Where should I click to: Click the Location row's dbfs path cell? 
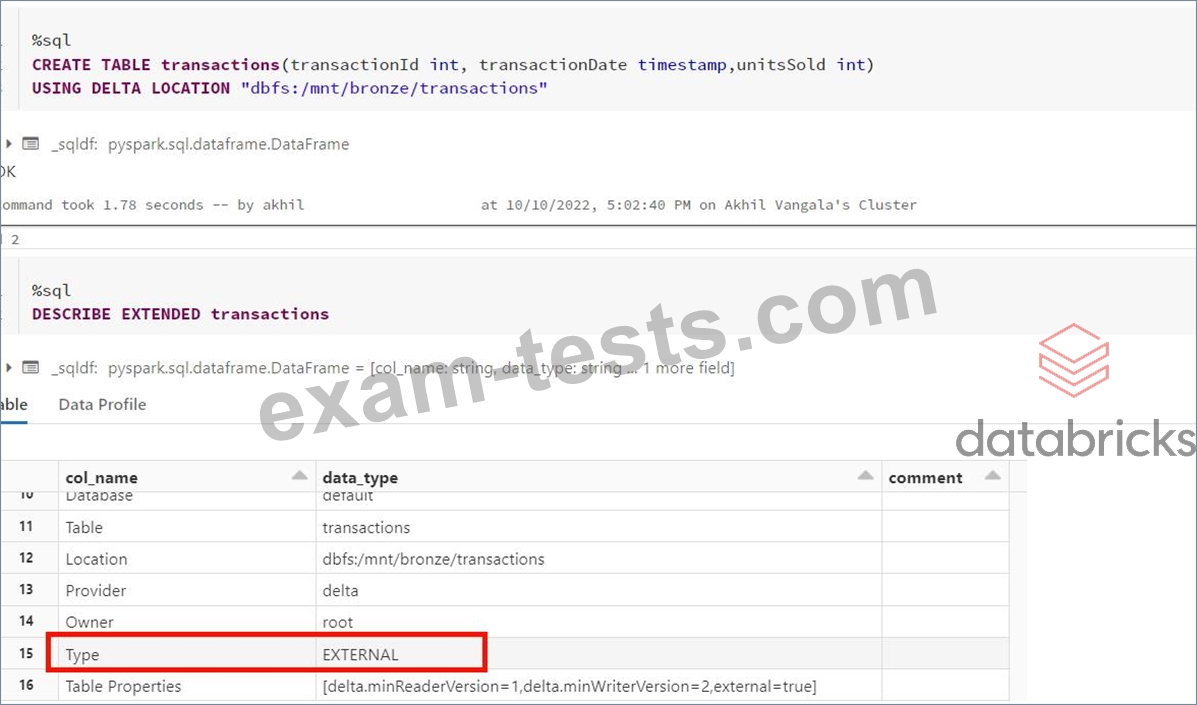pos(432,559)
